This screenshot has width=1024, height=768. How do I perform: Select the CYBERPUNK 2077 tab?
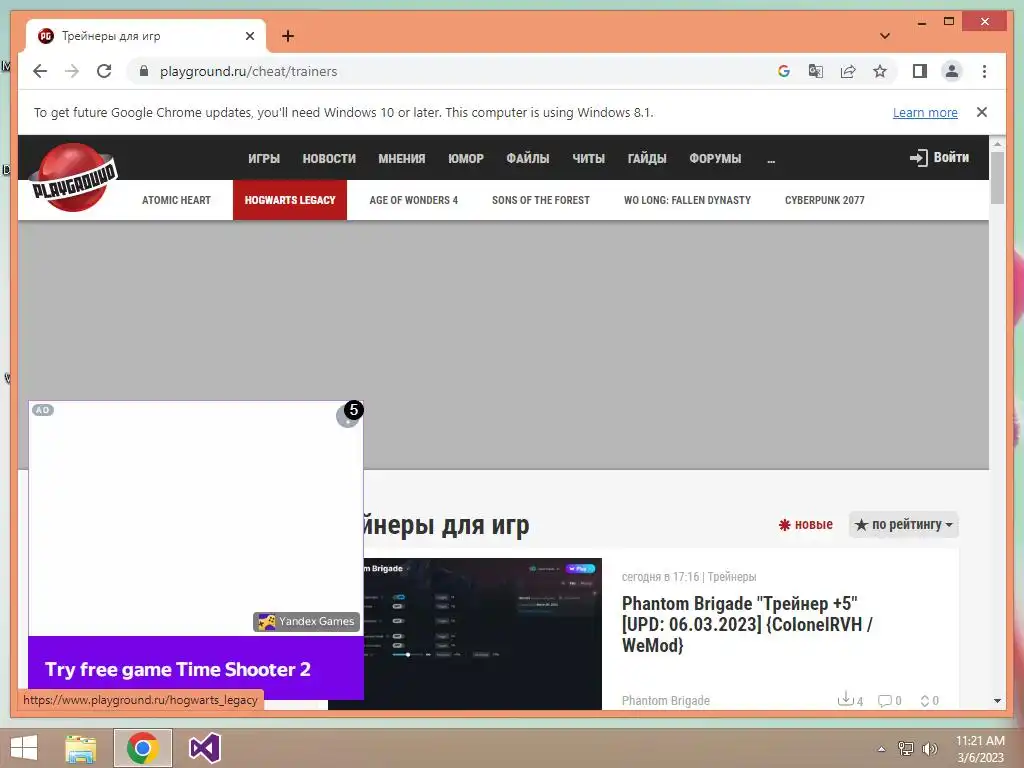coord(824,200)
